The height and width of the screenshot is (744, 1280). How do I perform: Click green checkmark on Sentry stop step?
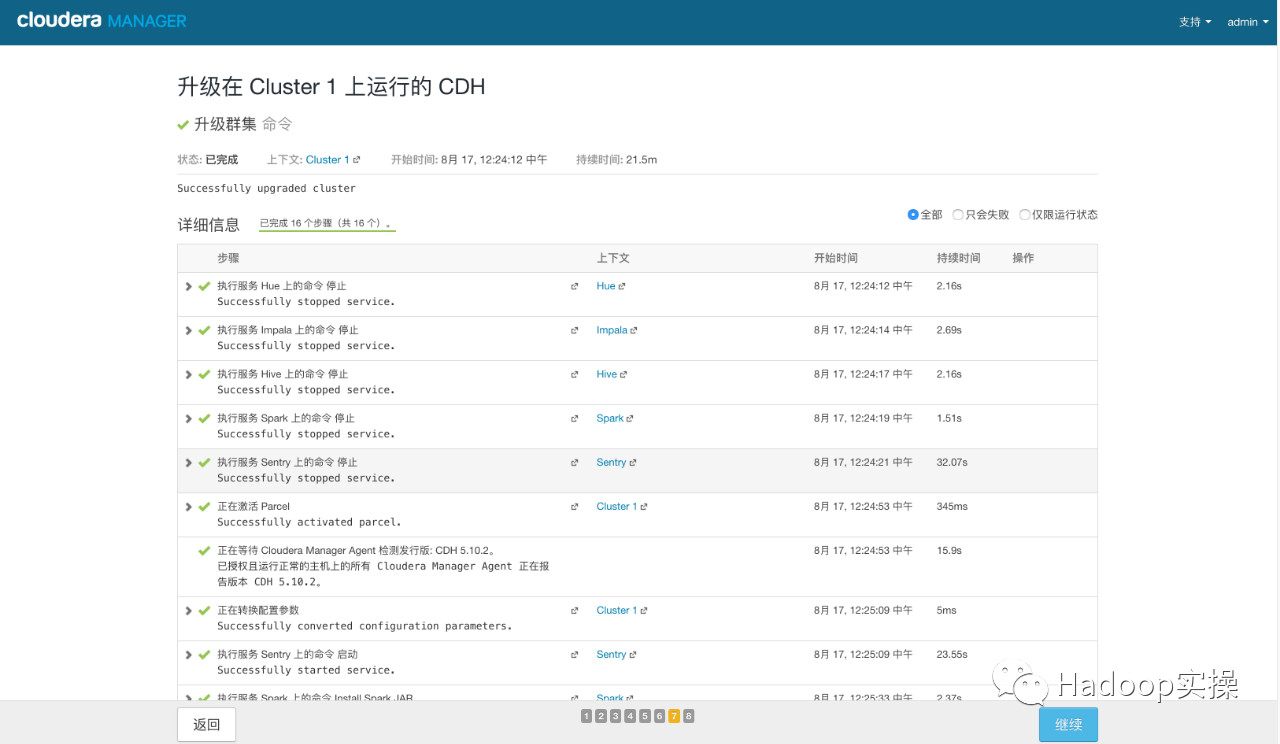204,463
